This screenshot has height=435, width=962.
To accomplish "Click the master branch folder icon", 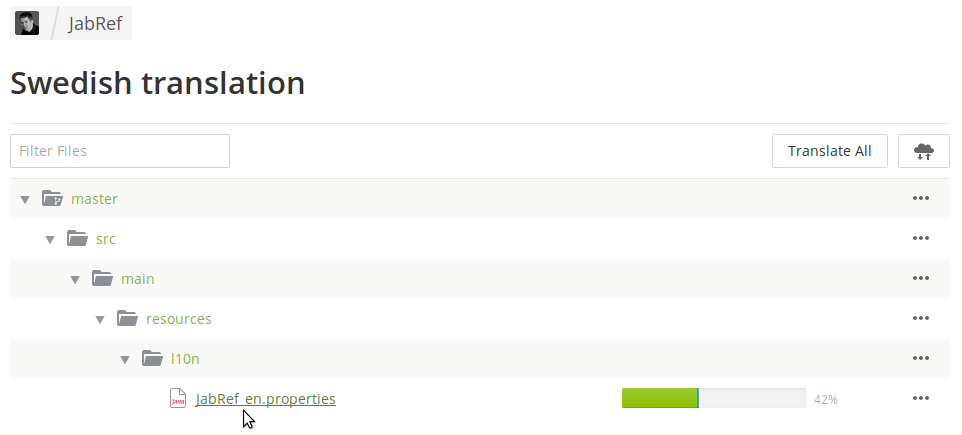I will (52, 199).
